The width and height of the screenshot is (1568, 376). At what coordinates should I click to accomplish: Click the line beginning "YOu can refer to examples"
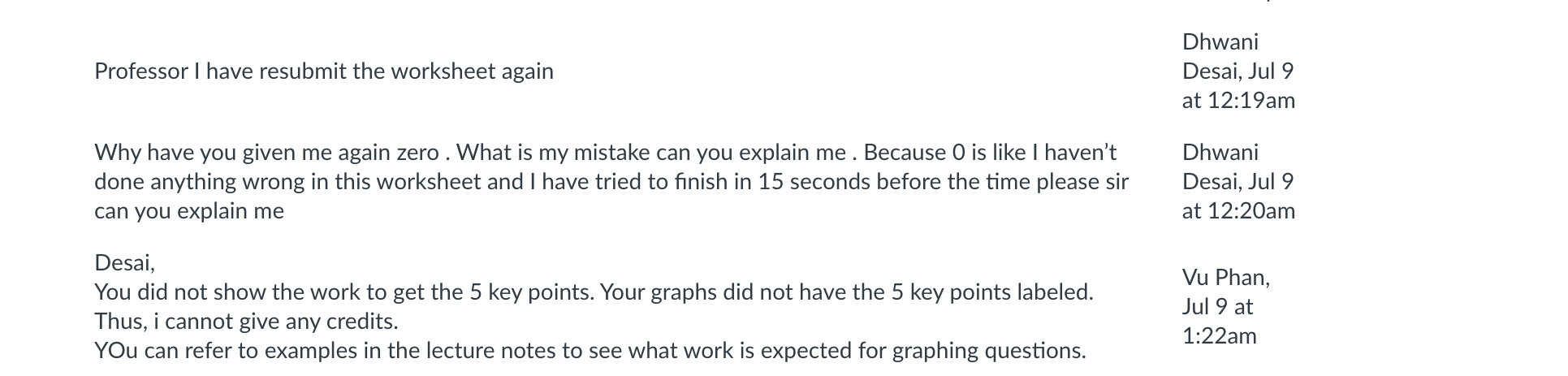pos(590,351)
